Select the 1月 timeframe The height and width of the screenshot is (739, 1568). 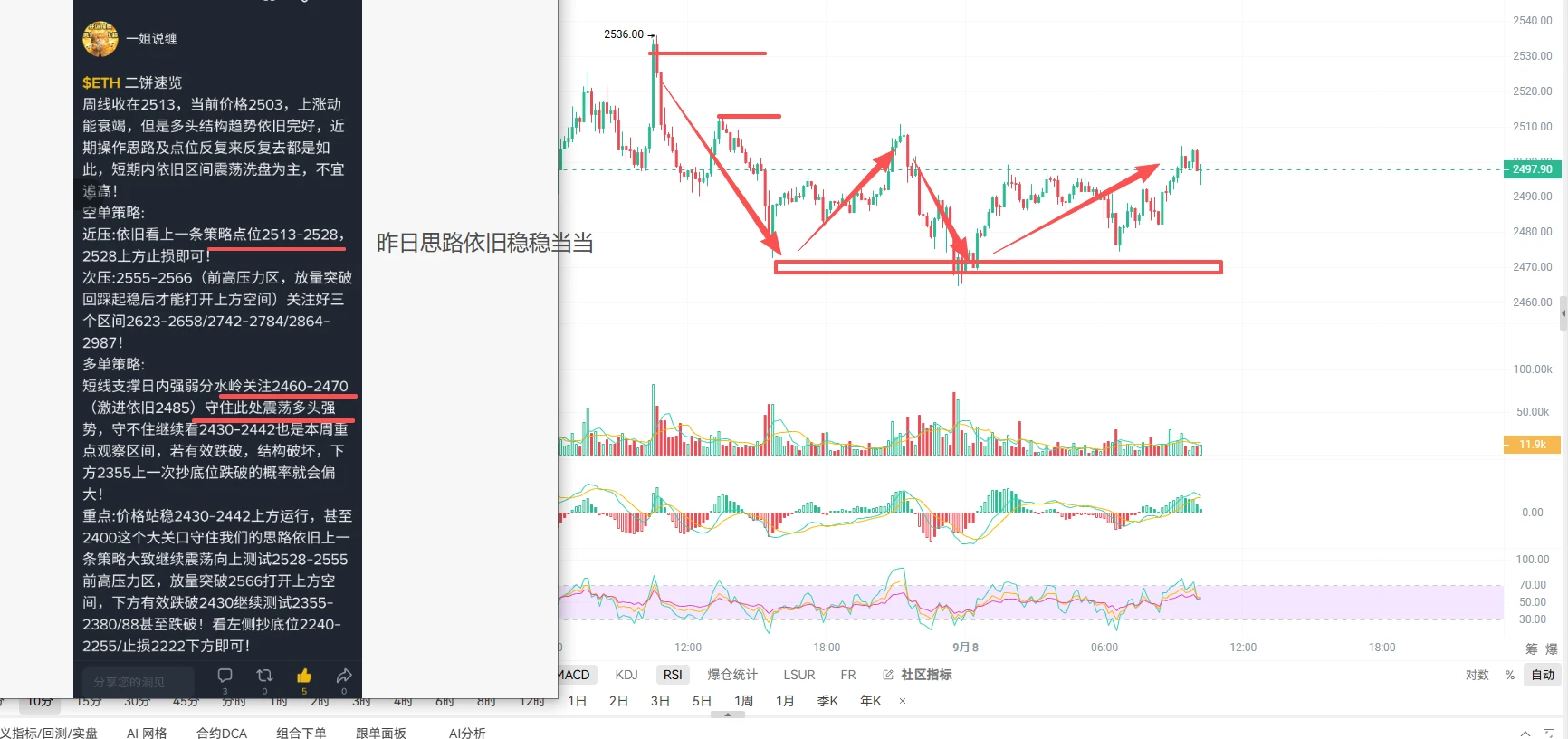[786, 701]
